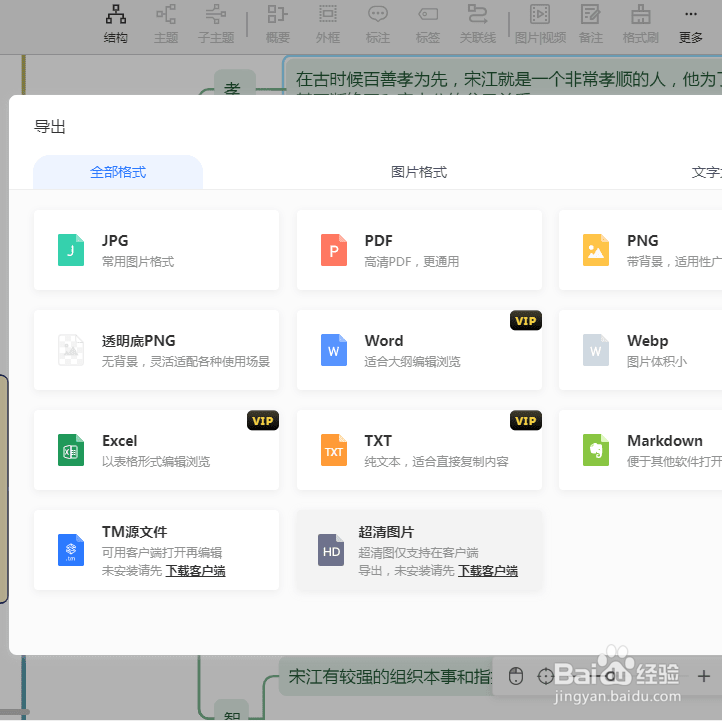Click 下载客户端 link under TM源文件

point(196,571)
